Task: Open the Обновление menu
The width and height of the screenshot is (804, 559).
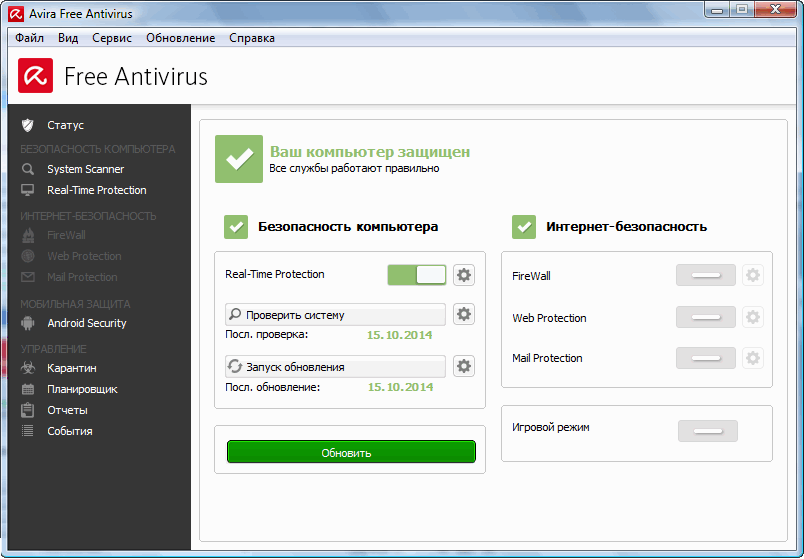Action: point(180,38)
